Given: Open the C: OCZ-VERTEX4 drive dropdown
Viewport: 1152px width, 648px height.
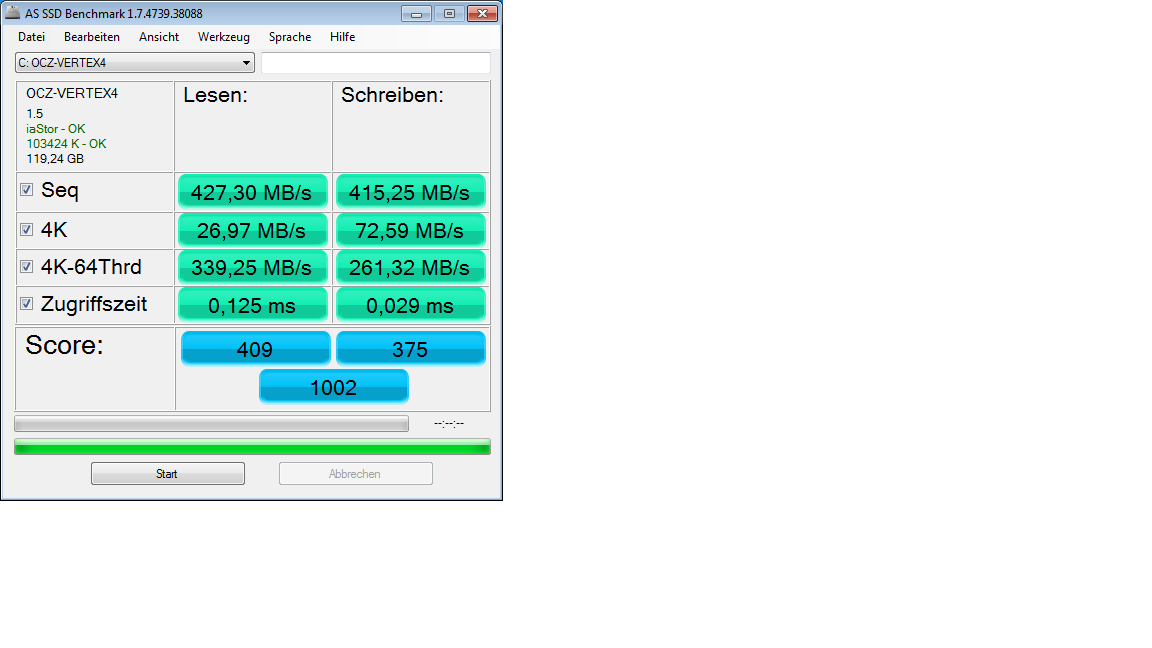Looking at the screenshot, I should 134,62.
